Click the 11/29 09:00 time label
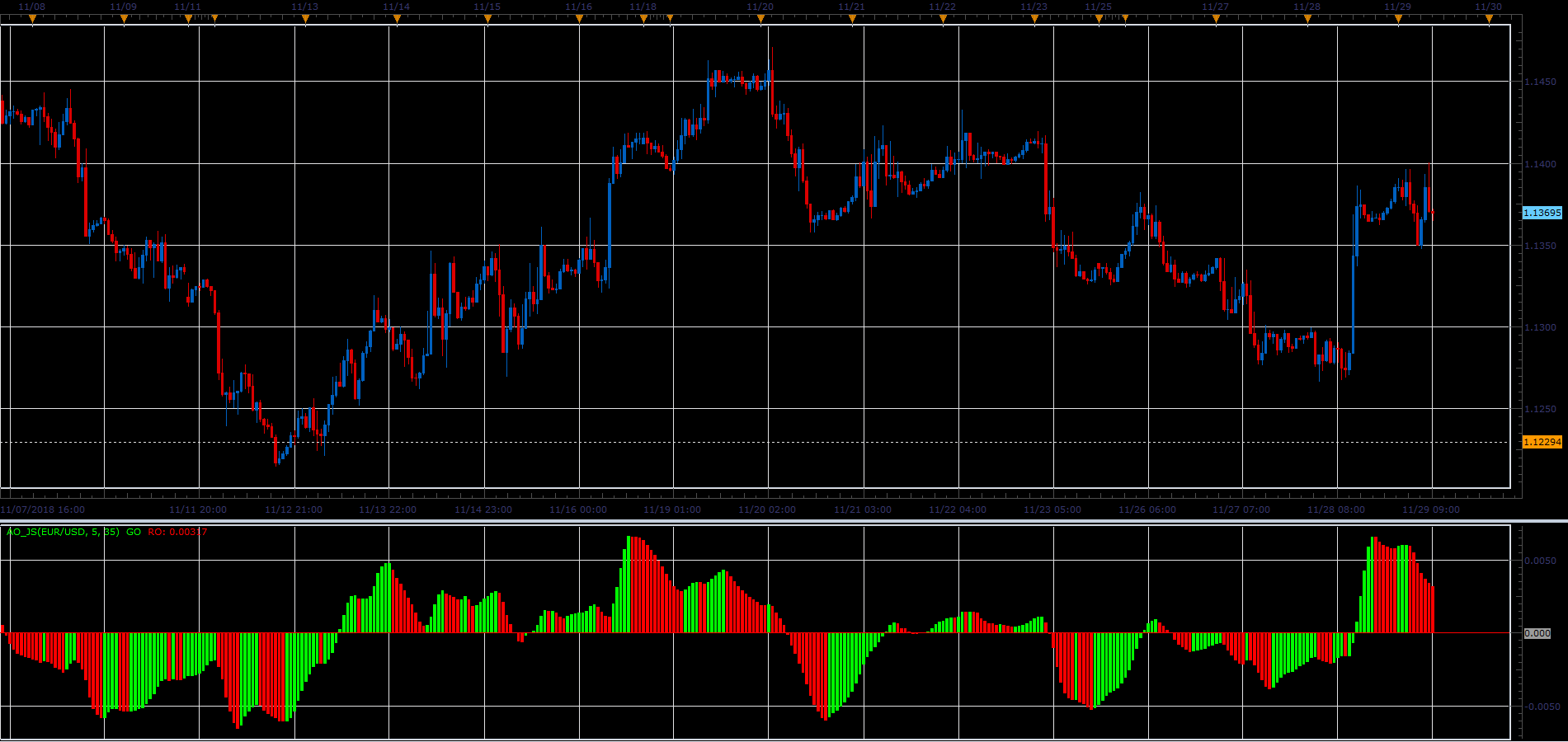1568x742 pixels. coord(1431,510)
